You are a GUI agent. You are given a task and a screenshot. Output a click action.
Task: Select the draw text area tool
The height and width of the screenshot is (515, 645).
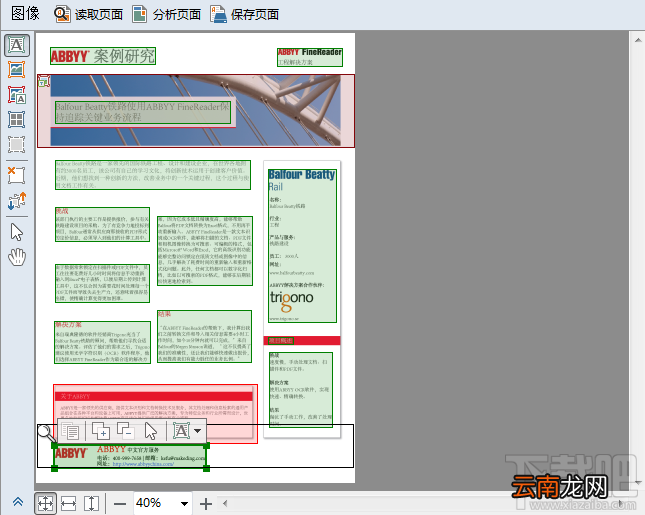pyautogui.click(x=17, y=45)
